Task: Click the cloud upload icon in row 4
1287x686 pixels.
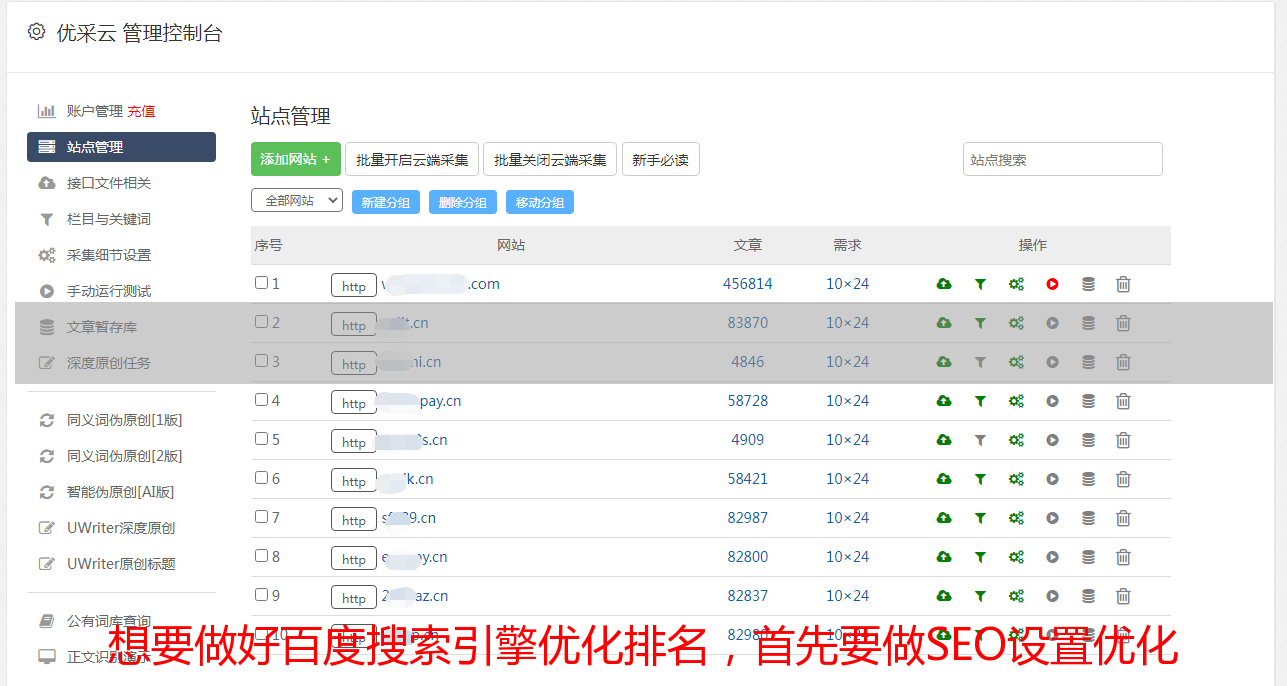Action: click(x=944, y=401)
